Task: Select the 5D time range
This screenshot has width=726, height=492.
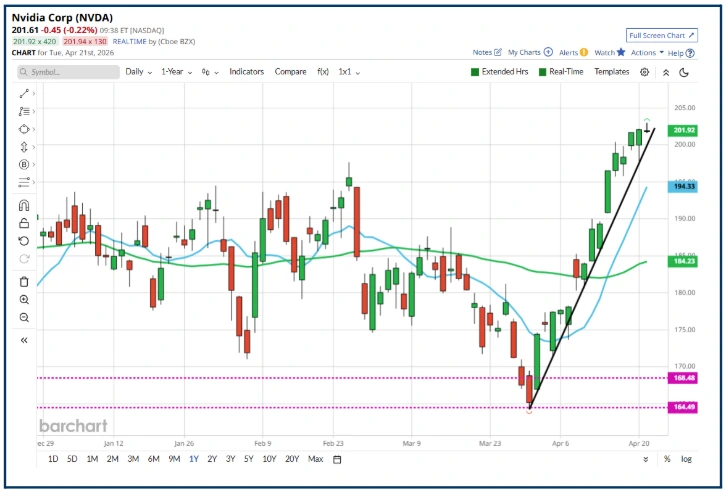Action: pos(72,459)
